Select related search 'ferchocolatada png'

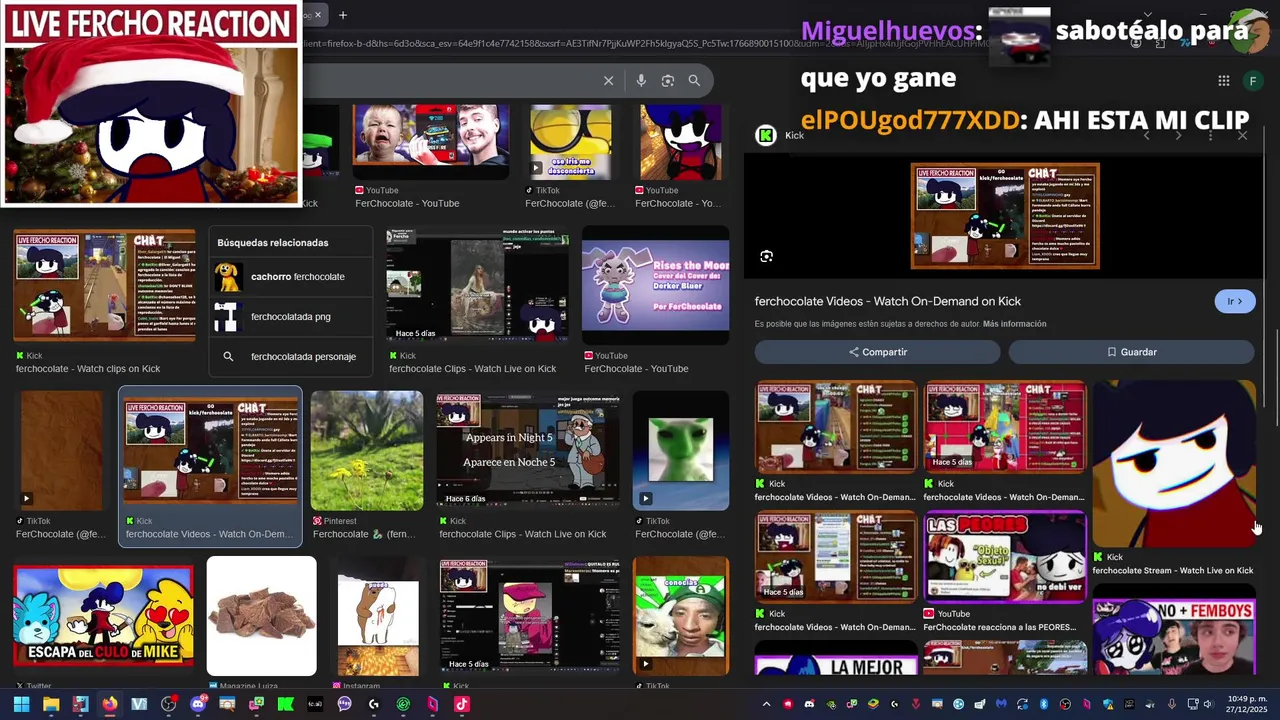290,317
